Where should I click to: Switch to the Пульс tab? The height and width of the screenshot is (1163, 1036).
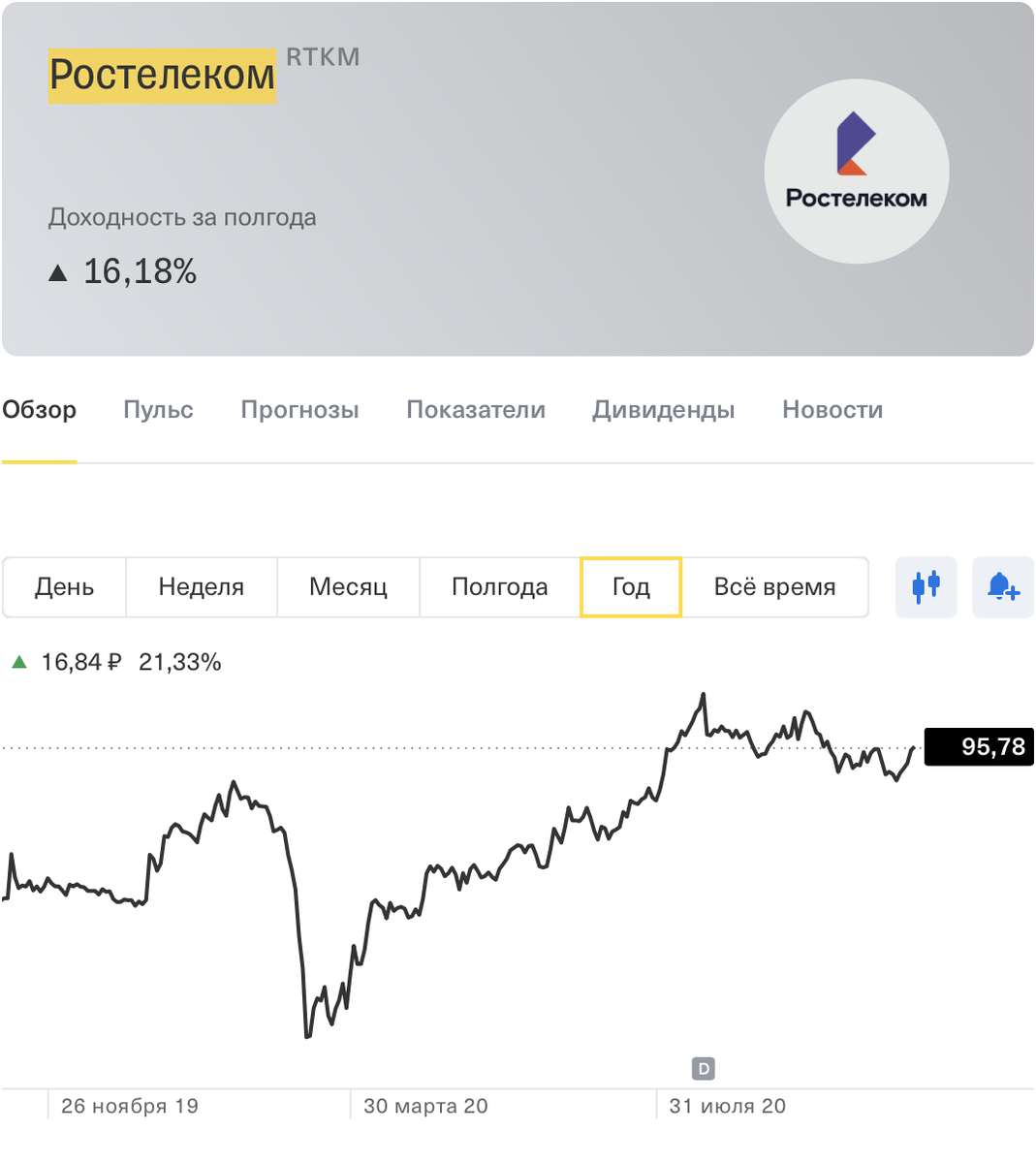pos(158,409)
